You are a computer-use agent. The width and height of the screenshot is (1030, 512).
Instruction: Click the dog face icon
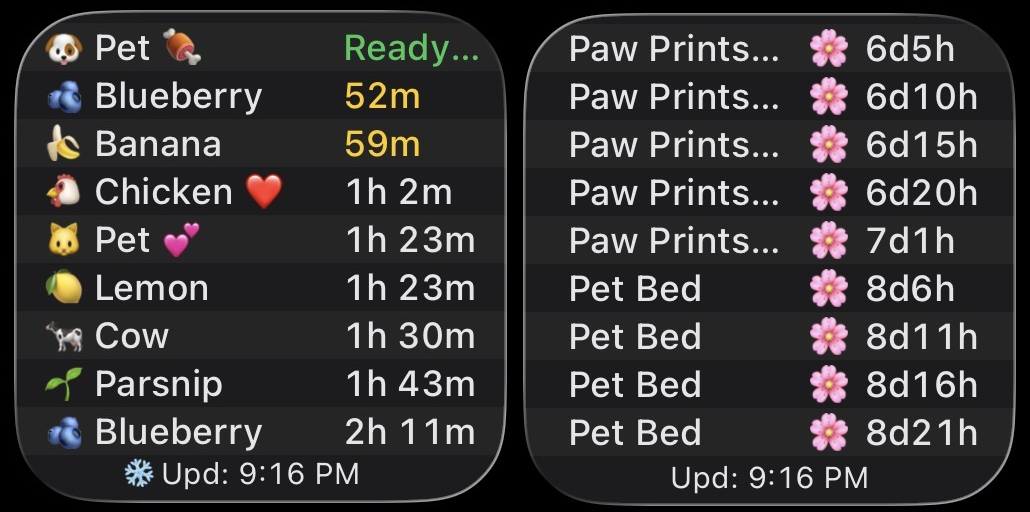click(62, 48)
